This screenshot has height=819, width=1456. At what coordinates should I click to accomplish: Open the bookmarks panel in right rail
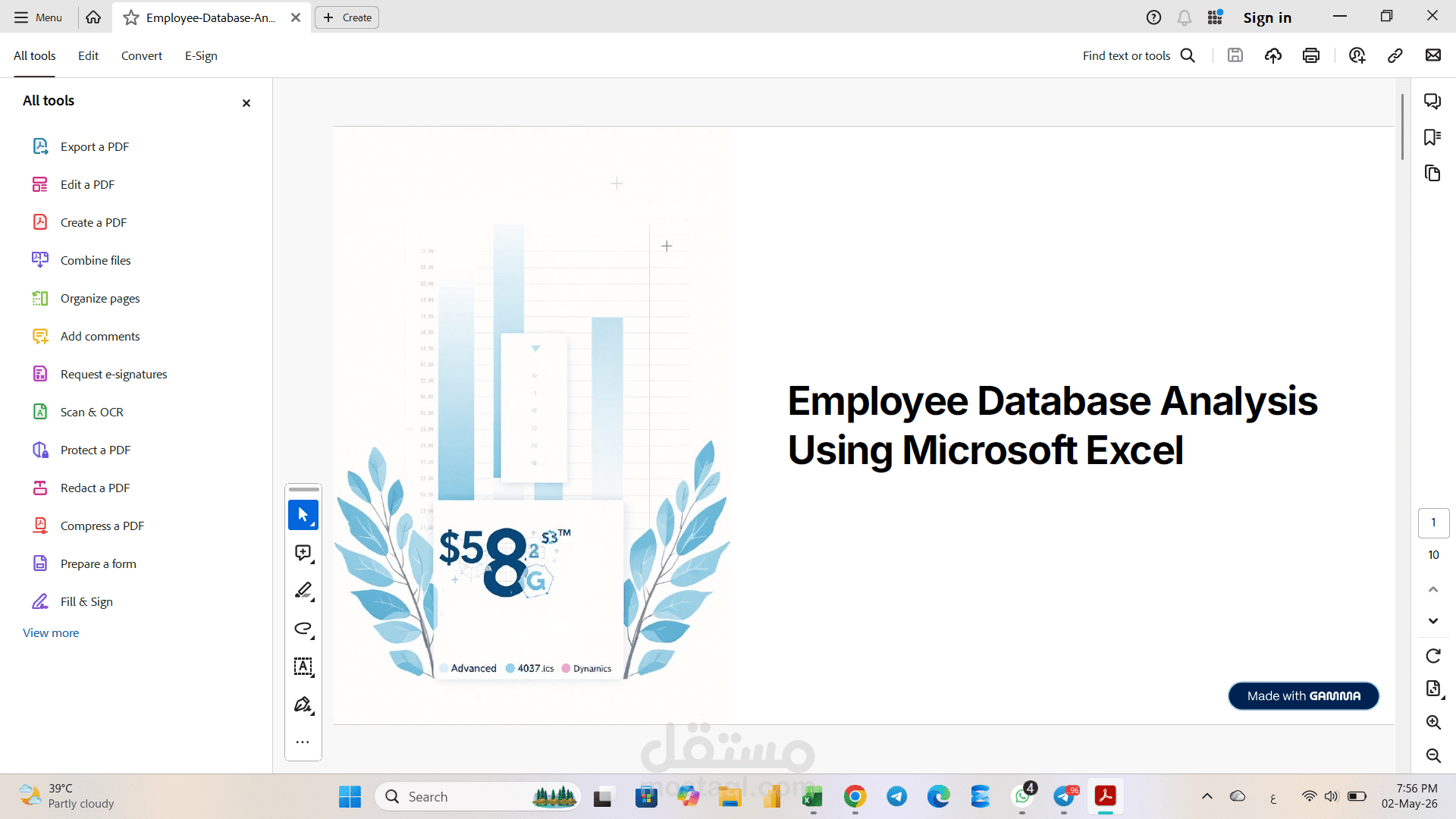pos(1432,137)
